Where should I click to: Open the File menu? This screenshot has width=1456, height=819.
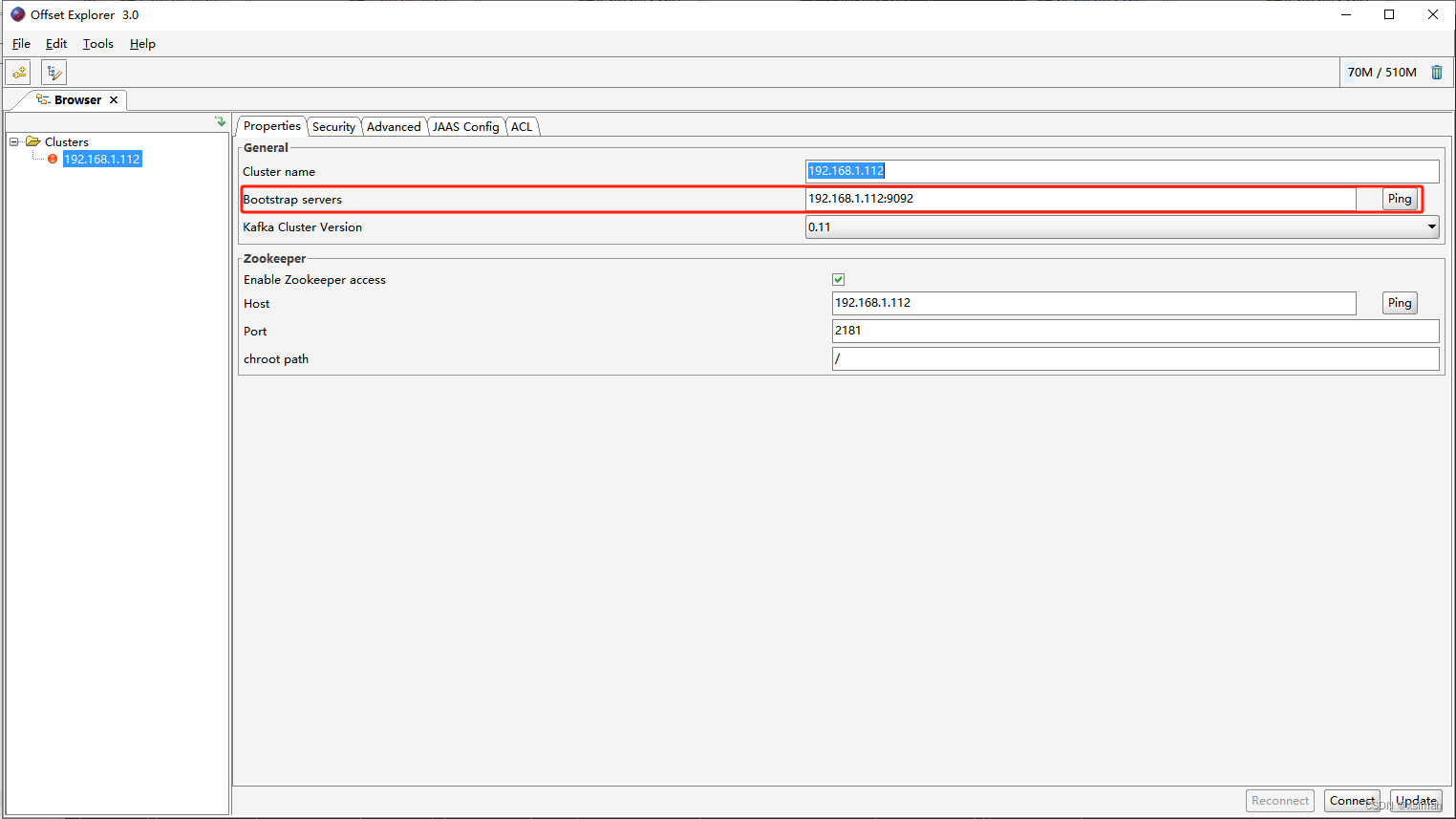[x=21, y=44]
